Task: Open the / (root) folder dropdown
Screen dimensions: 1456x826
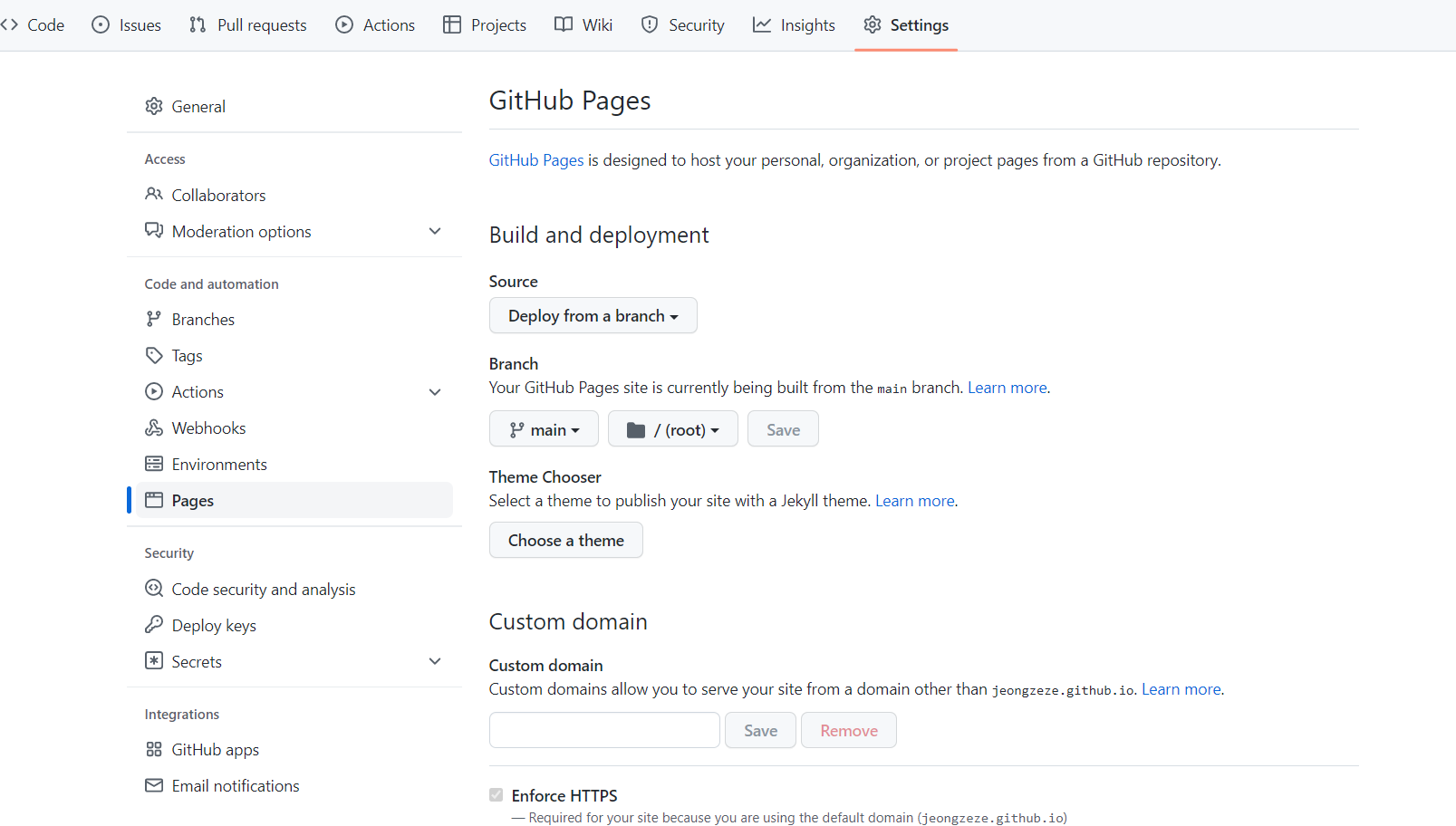Action: (x=673, y=428)
